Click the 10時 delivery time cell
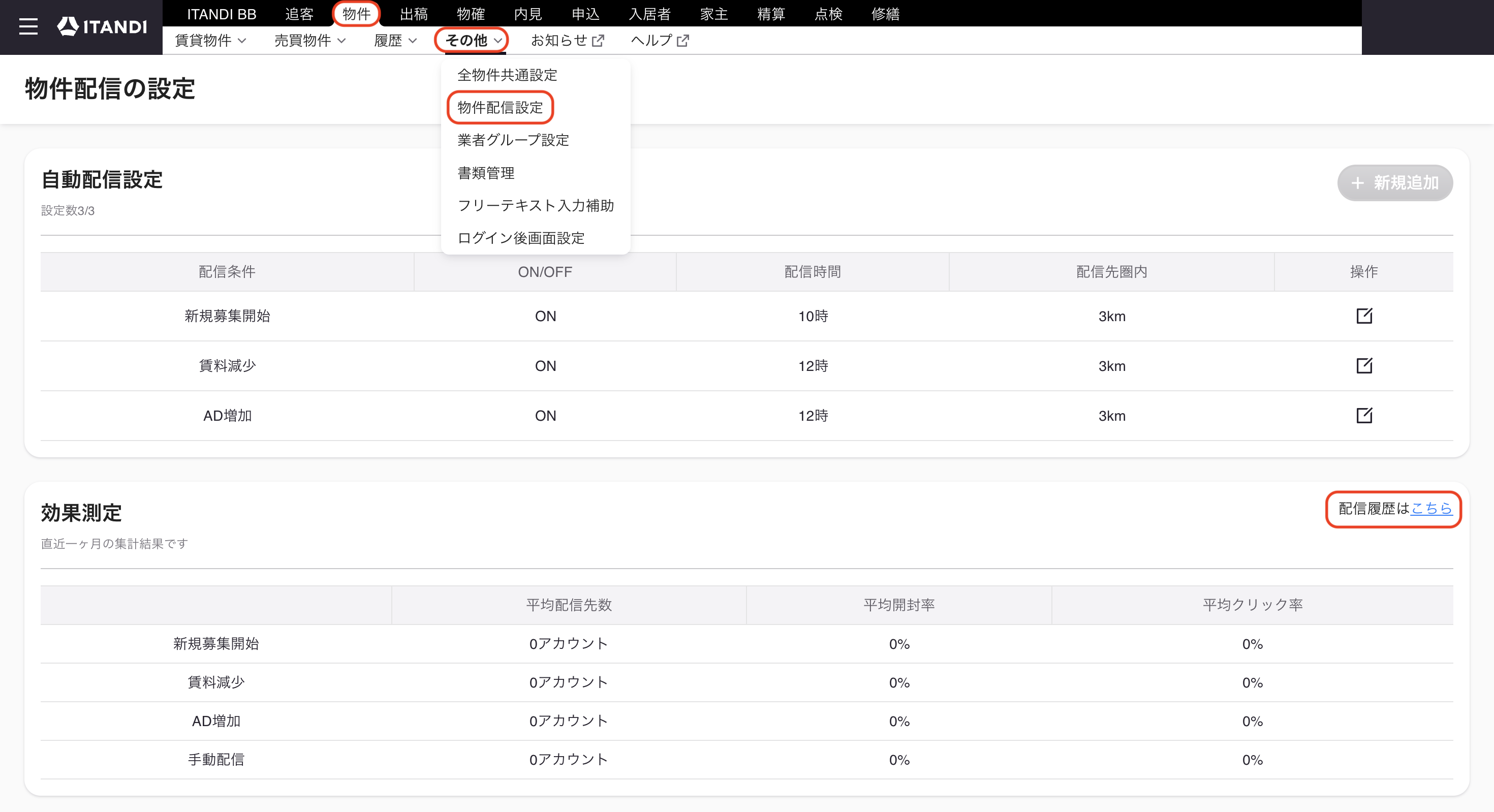Viewport: 1494px width, 812px height. pos(813,316)
